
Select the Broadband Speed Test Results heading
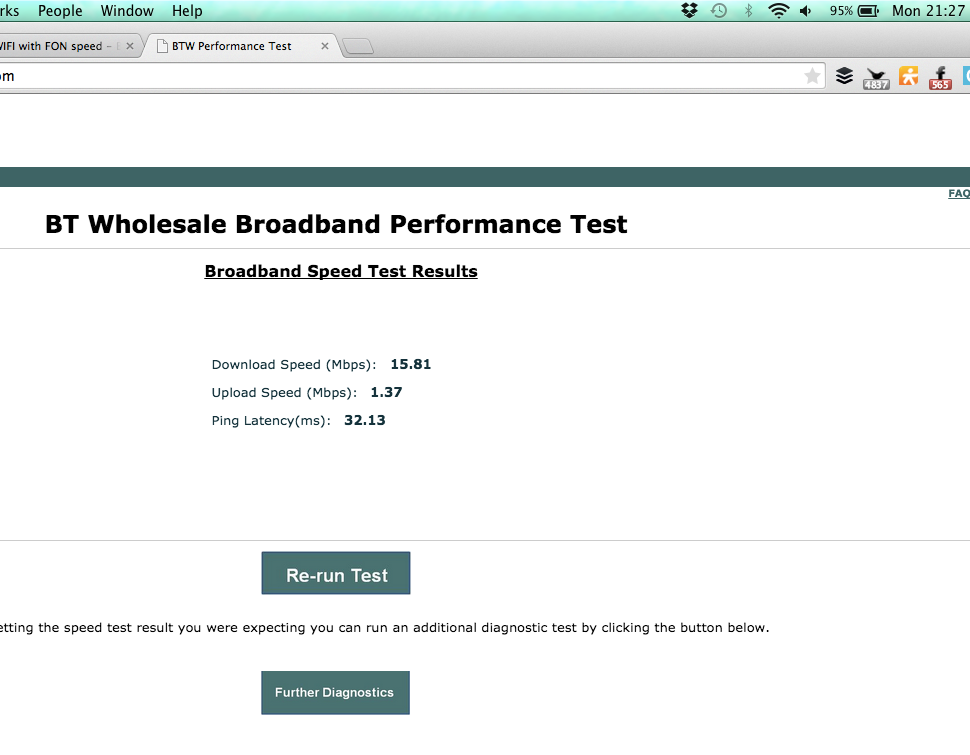(x=341, y=272)
